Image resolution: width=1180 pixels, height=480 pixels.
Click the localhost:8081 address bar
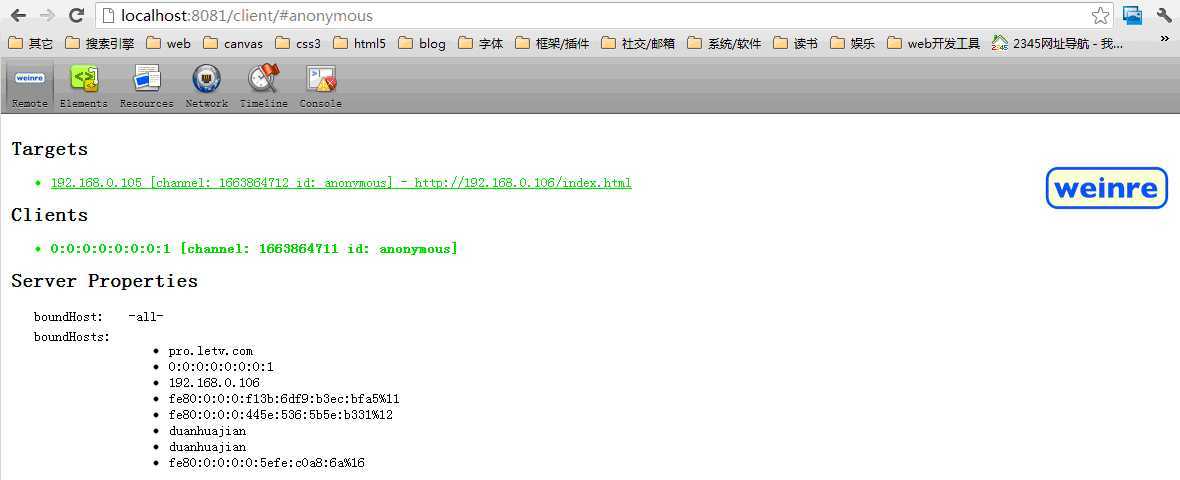[x=600, y=15]
